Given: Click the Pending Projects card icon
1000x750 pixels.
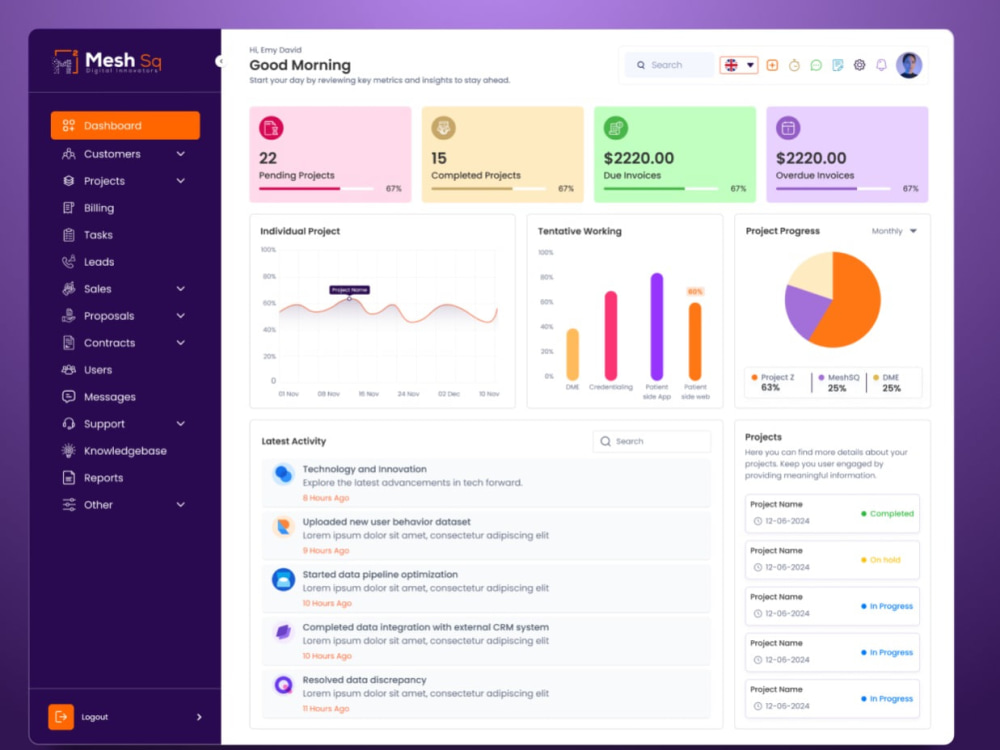Looking at the screenshot, I should click(x=271, y=128).
